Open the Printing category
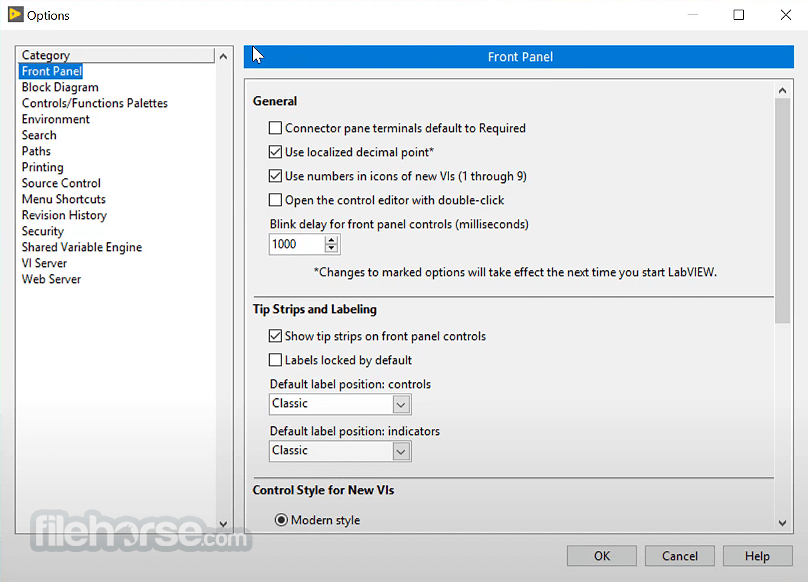 click(x=43, y=167)
